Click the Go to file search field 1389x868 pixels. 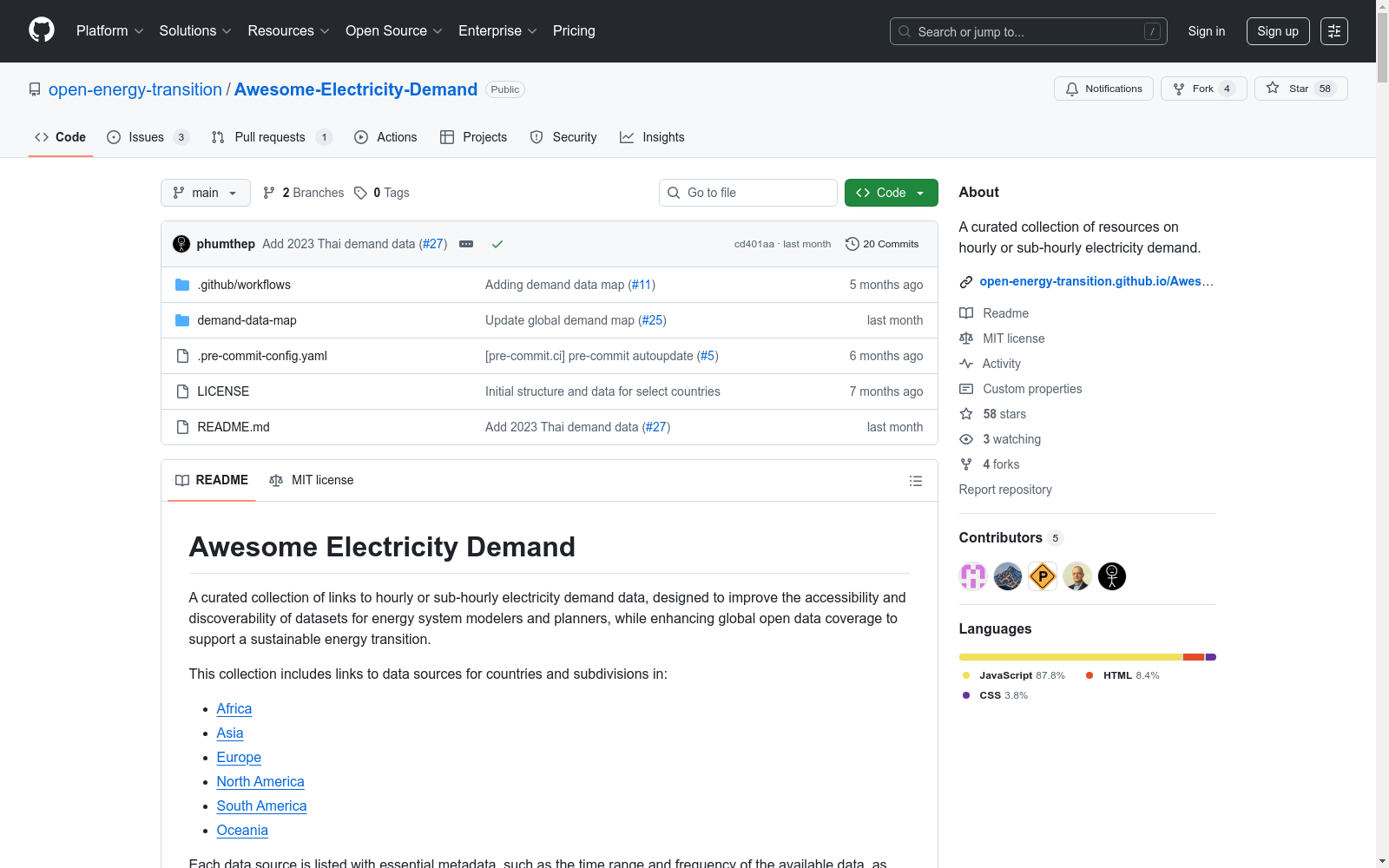pyautogui.click(x=748, y=193)
